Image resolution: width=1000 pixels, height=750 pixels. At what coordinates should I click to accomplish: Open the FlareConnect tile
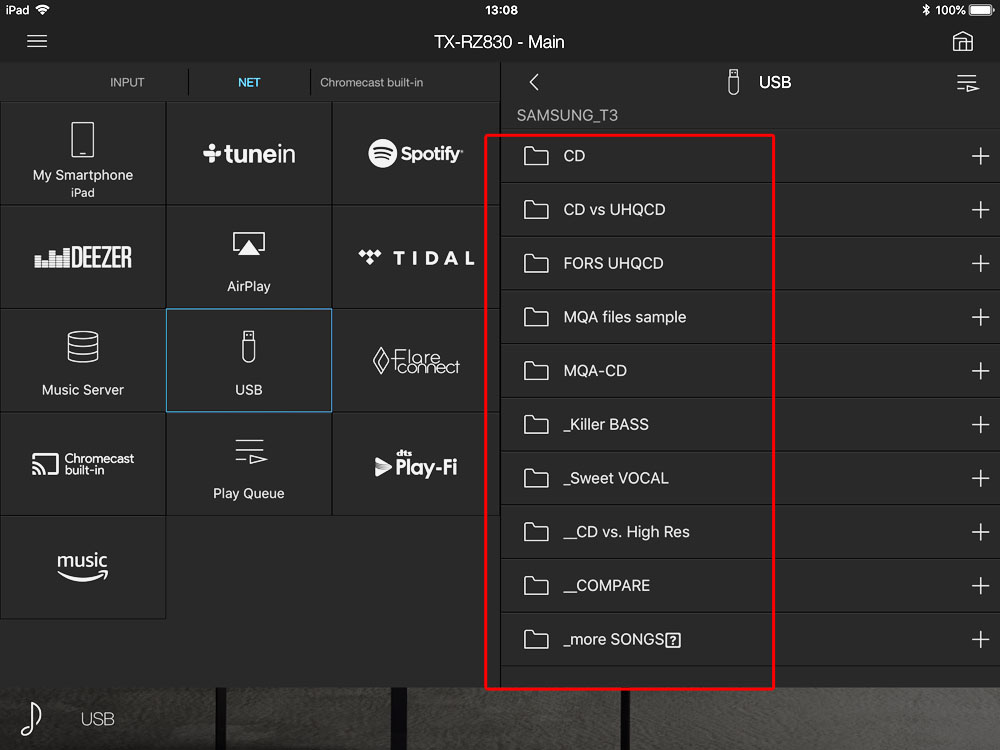(x=415, y=361)
